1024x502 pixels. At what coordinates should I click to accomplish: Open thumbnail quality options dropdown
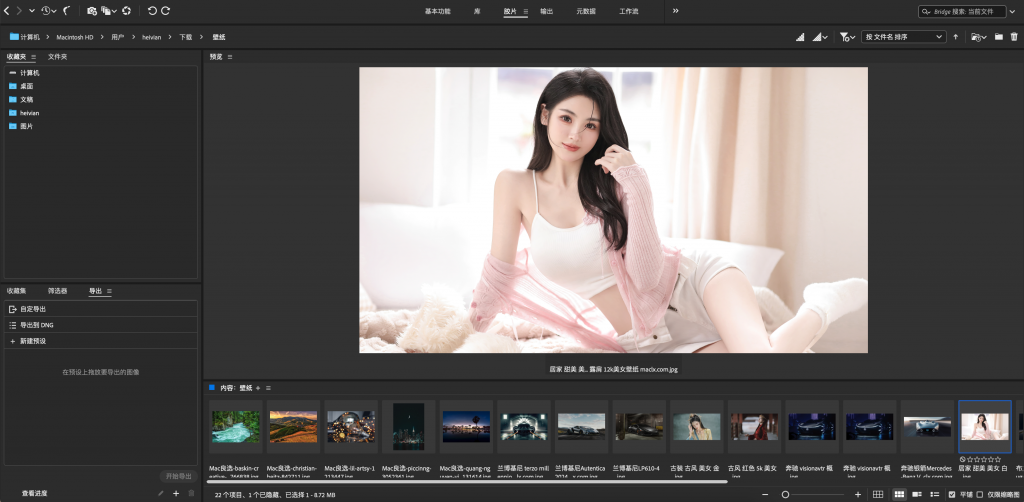(820, 37)
